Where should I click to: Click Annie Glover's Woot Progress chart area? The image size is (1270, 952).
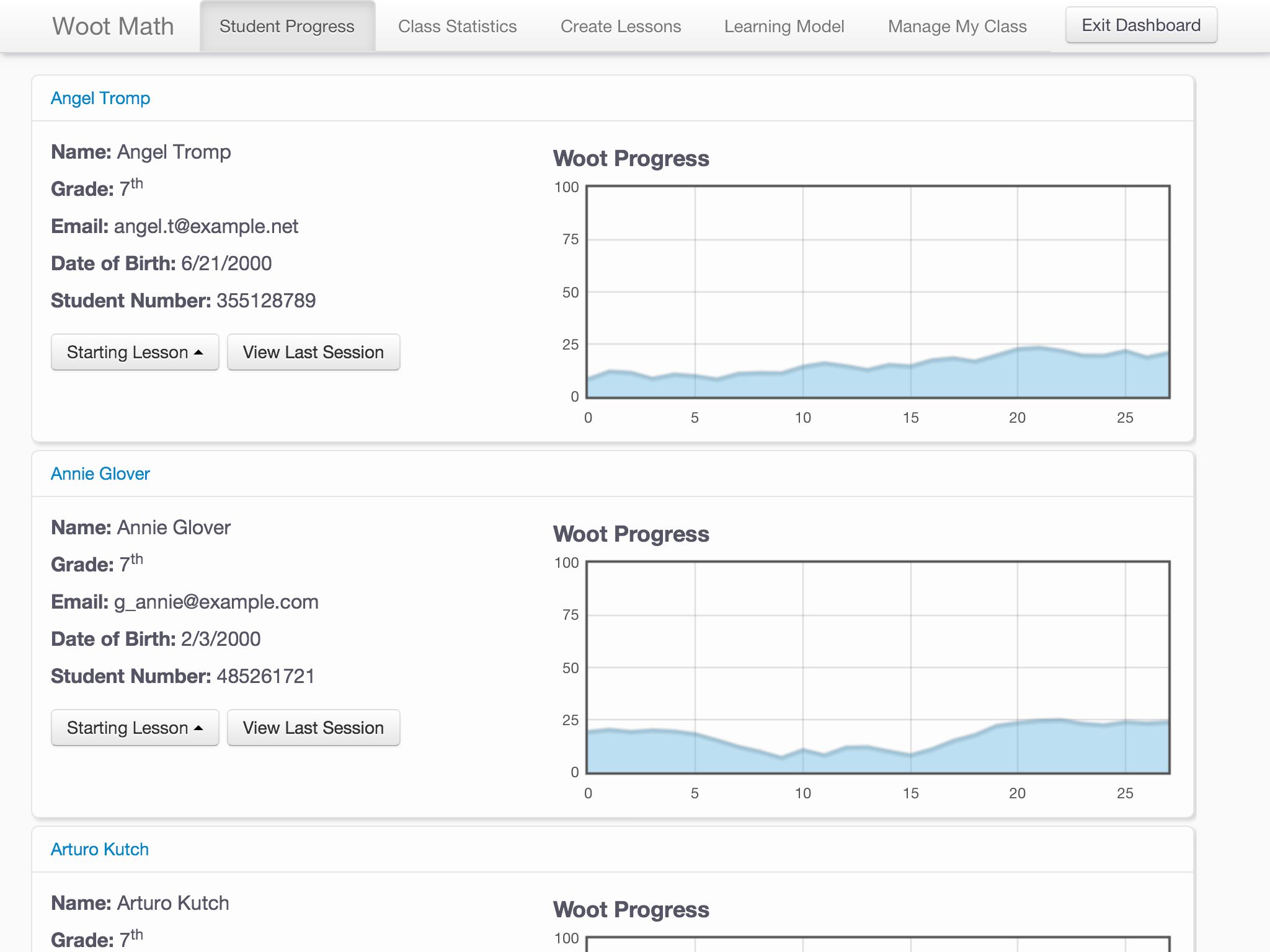click(x=877, y=667)
